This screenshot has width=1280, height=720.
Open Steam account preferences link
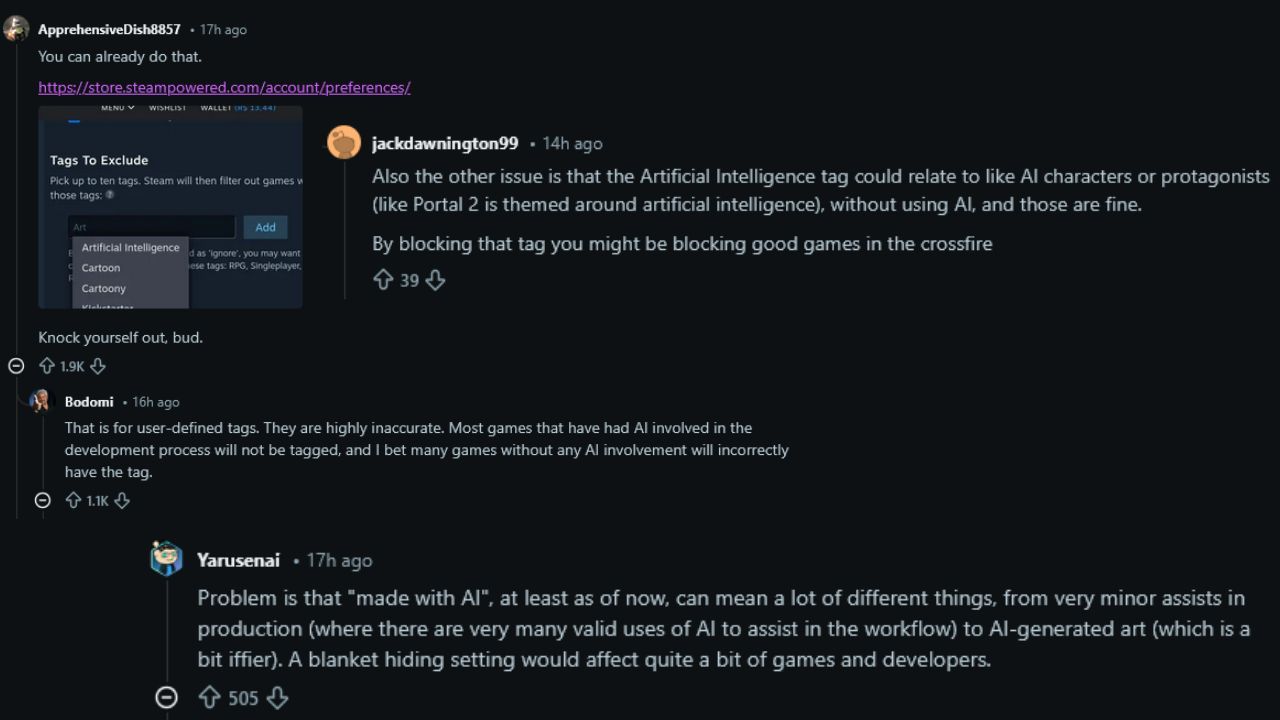click(x=224, y=87)
